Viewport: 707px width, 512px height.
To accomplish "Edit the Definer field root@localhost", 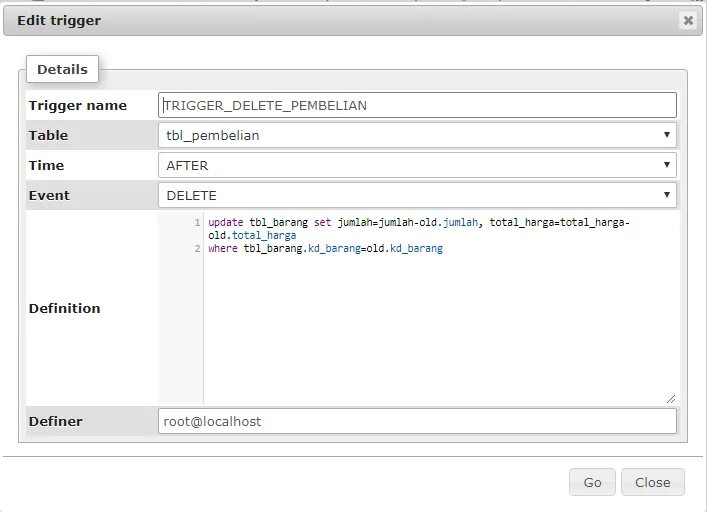I will point(417,421).
